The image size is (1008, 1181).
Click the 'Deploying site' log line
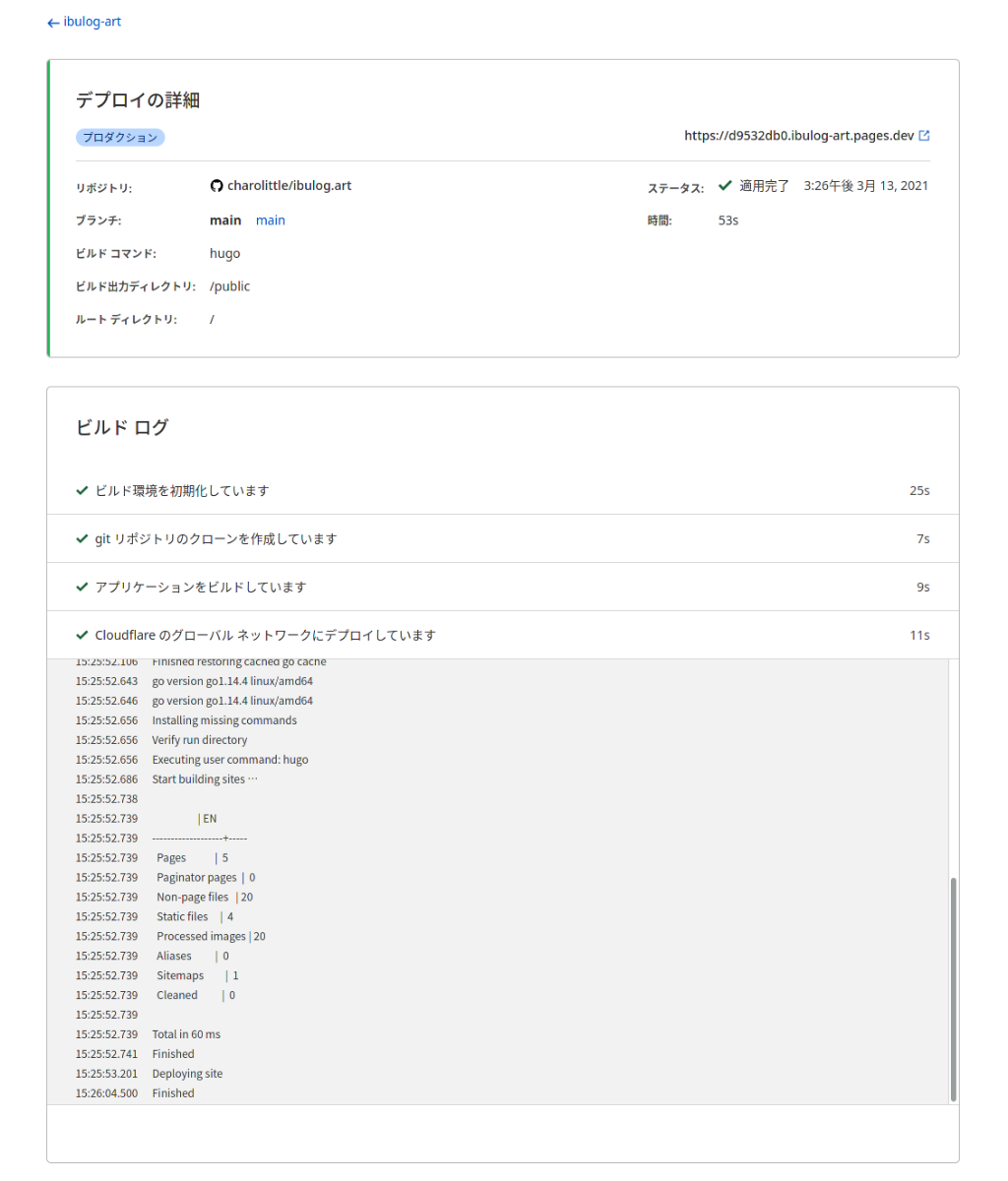pyautogui.click(x=187, y=1074)
